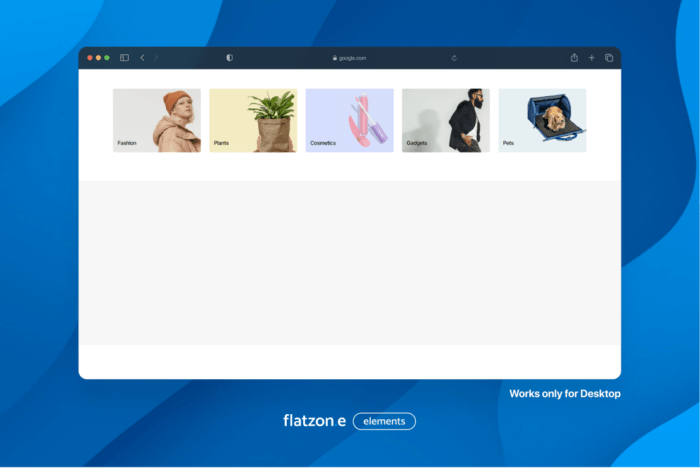Click the google.com address bar

(350, 58)
